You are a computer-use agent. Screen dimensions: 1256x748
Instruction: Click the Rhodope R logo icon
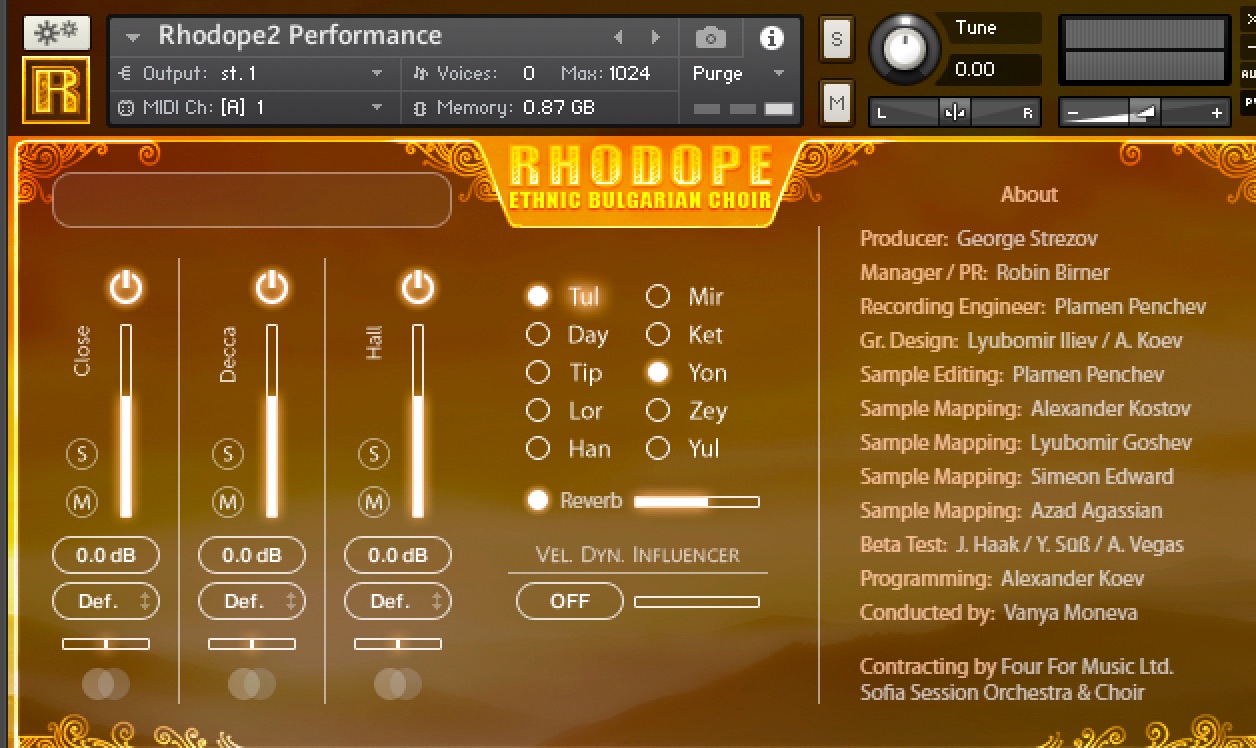pos(56,91)
